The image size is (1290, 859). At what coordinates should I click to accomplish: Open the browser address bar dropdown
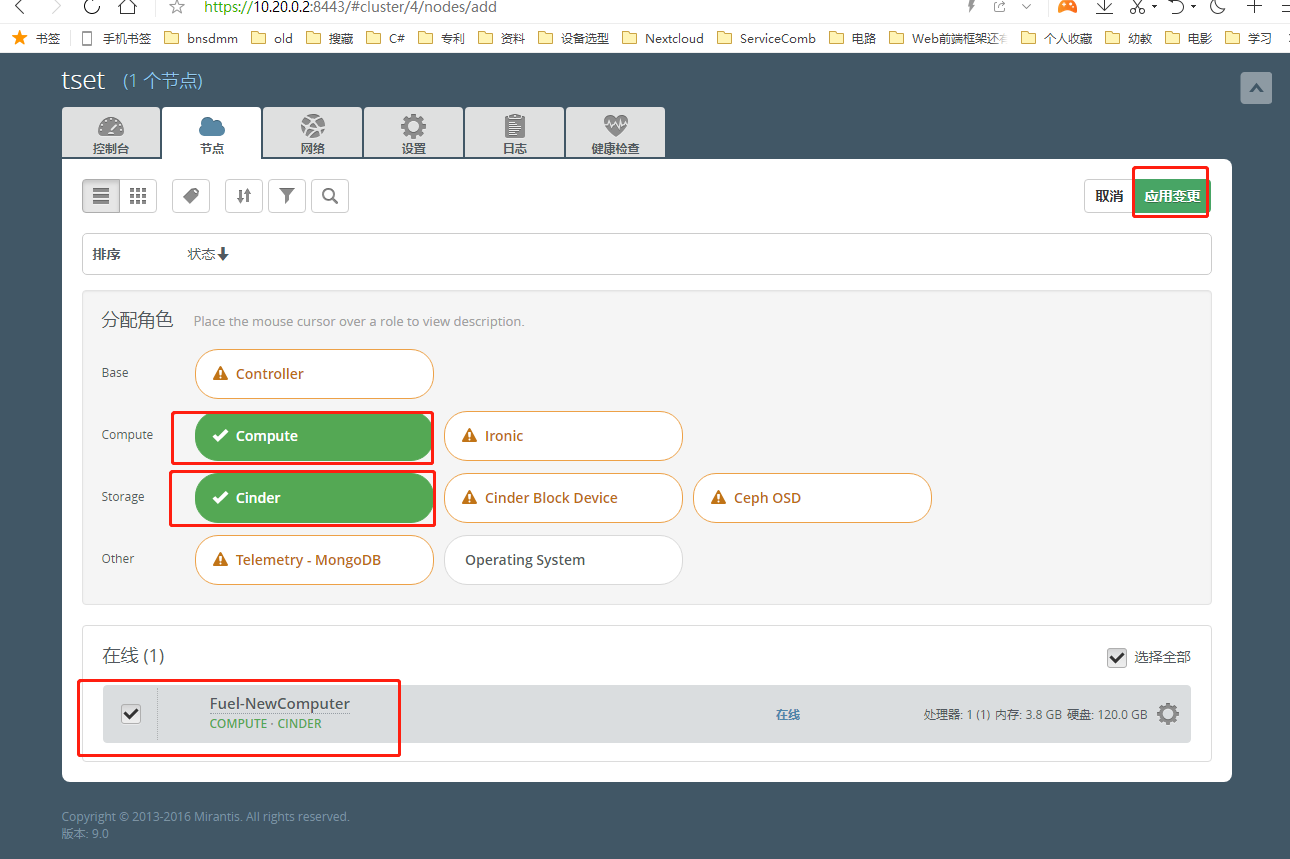[1028, 8]
